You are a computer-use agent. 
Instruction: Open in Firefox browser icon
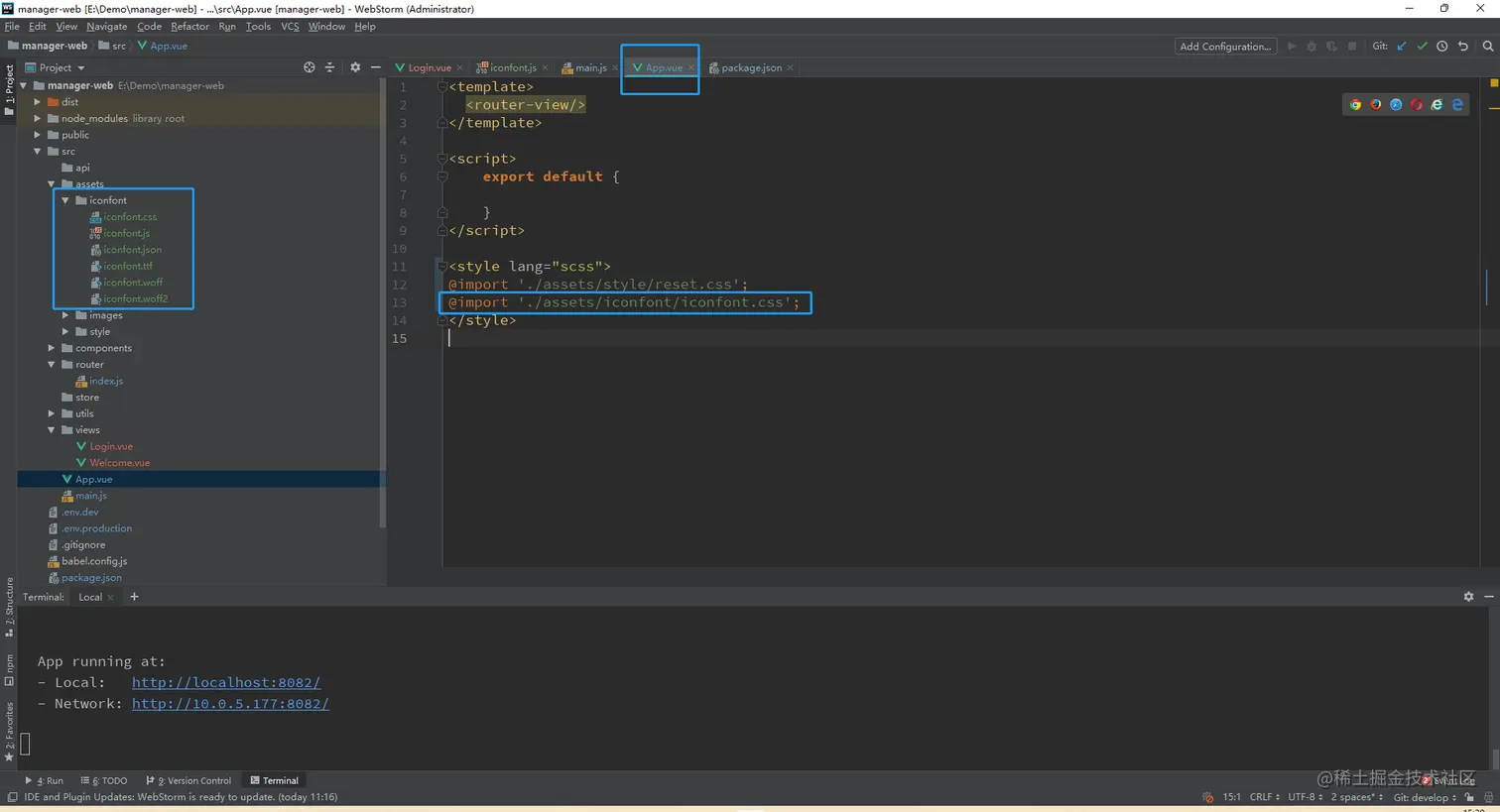(x=1376, y=104)
